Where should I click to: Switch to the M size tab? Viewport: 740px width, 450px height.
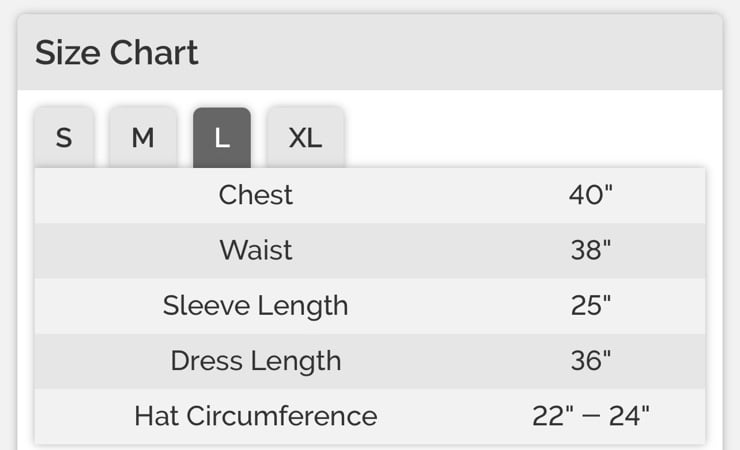pos(143,137)
